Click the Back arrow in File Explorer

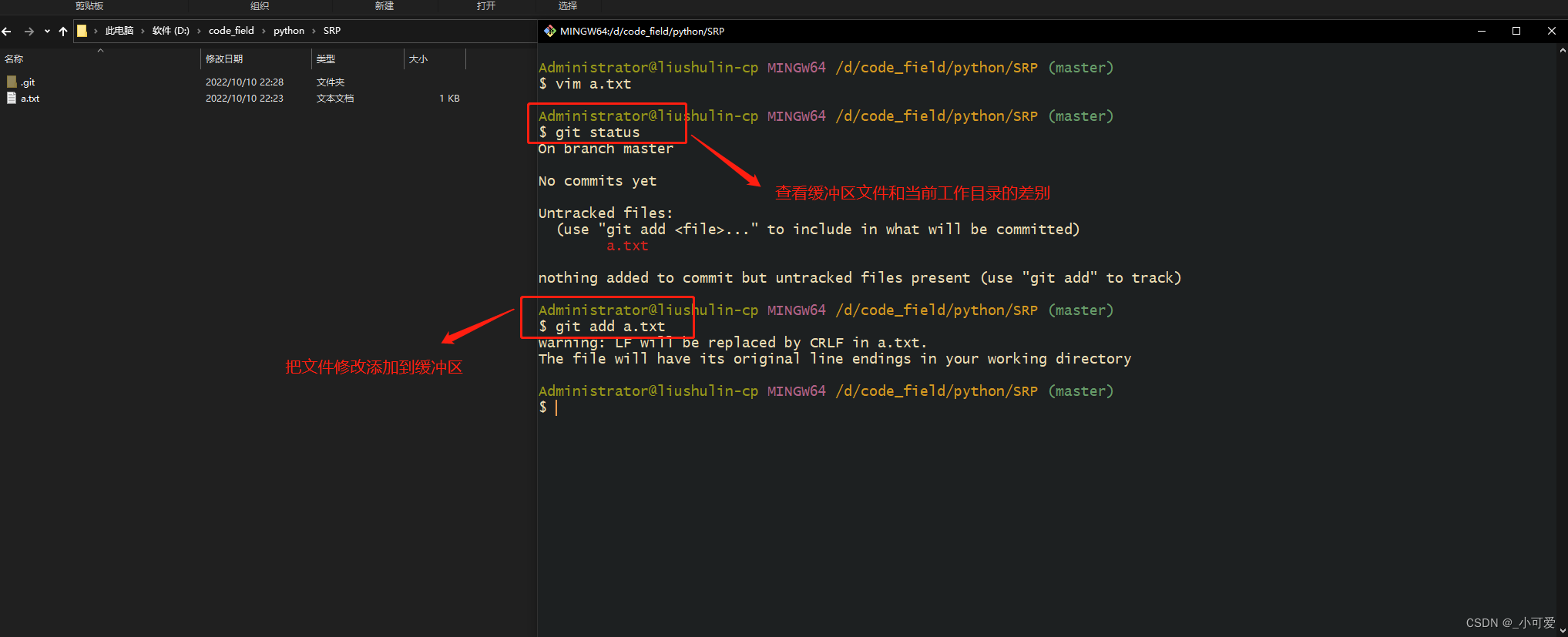point(7,32)
